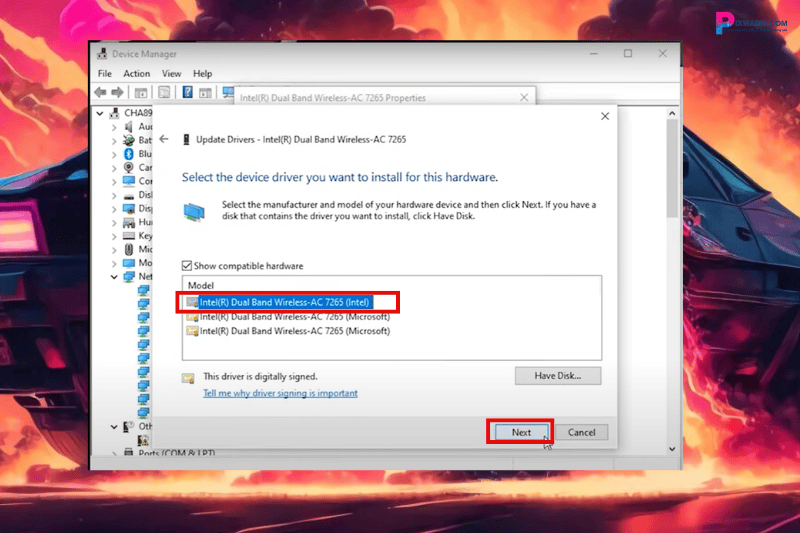Expand the Ports (COM & LPT) category
Image resolution: width=800 pixels, height=533 pixels.
113,453
